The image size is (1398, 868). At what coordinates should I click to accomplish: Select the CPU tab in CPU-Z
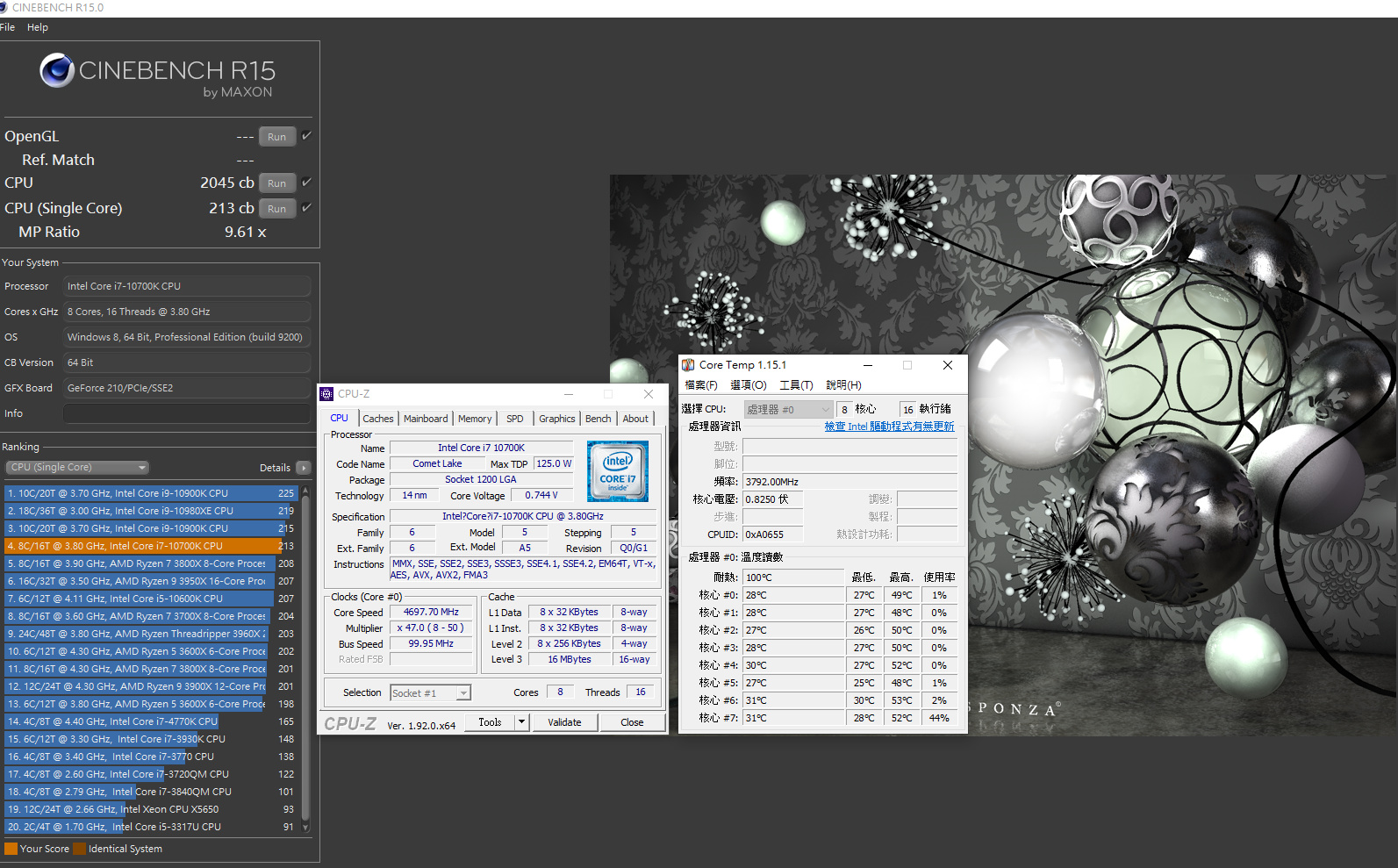point(340,418)
